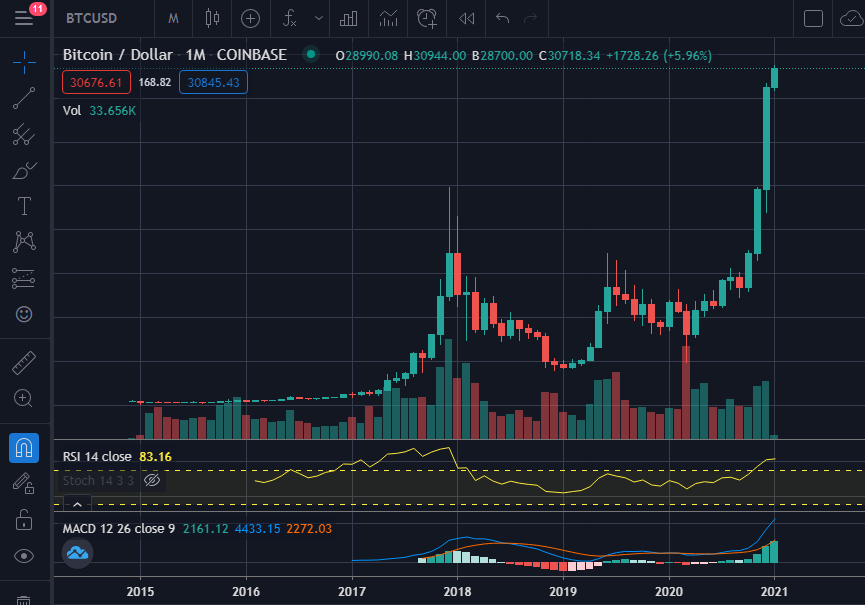Open the create alert clock icon

(427, 19)
